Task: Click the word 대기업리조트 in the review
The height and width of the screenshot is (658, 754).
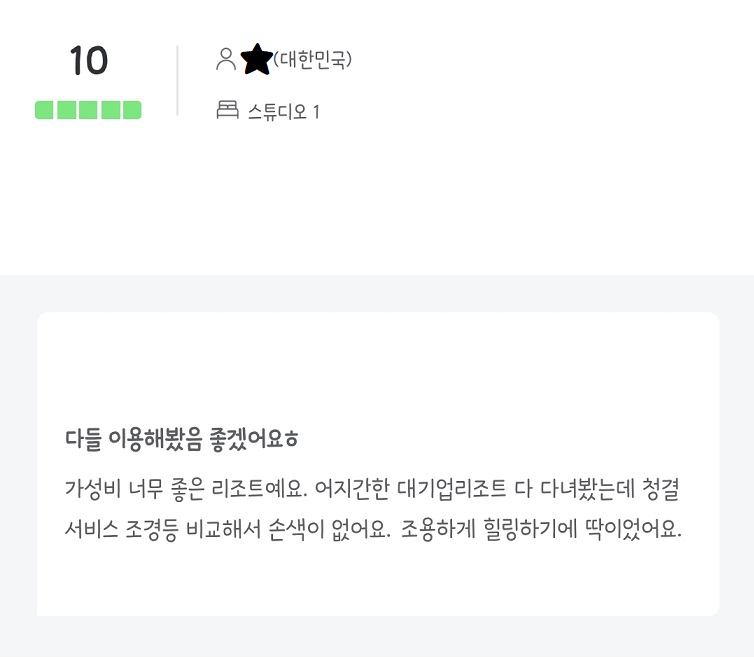Action: (x=452, y=489)
